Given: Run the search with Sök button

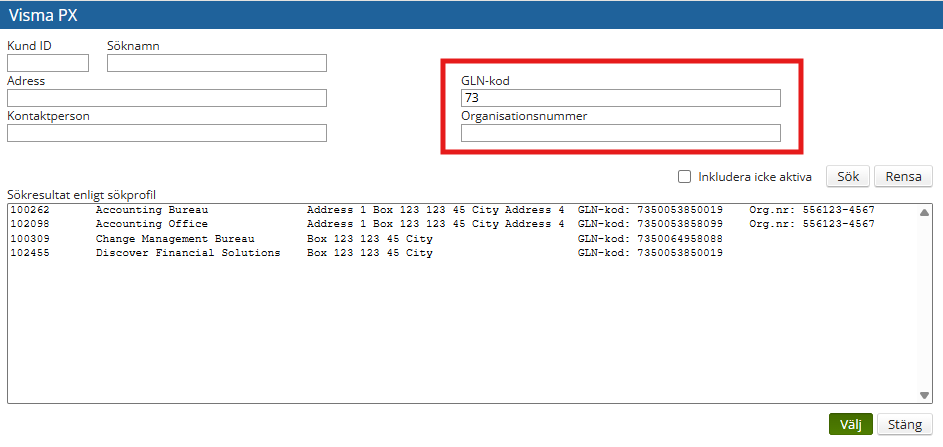Looking at the screenshot, I should point(847,177).
